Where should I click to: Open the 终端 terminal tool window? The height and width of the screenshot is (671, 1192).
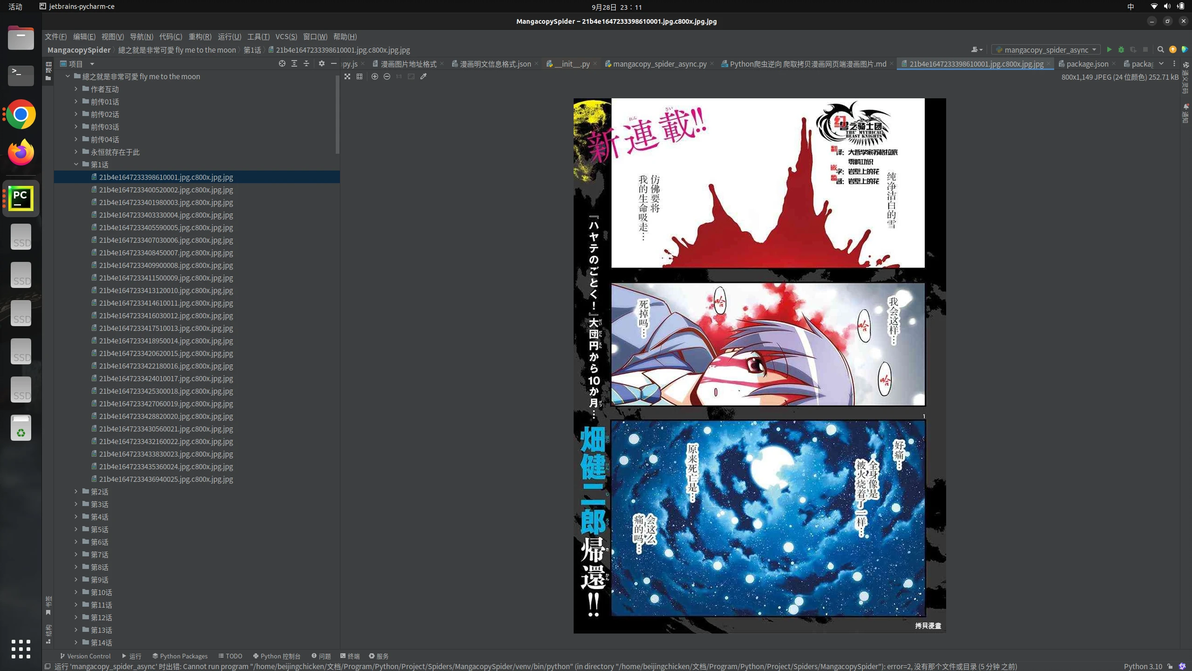point(350,656)
